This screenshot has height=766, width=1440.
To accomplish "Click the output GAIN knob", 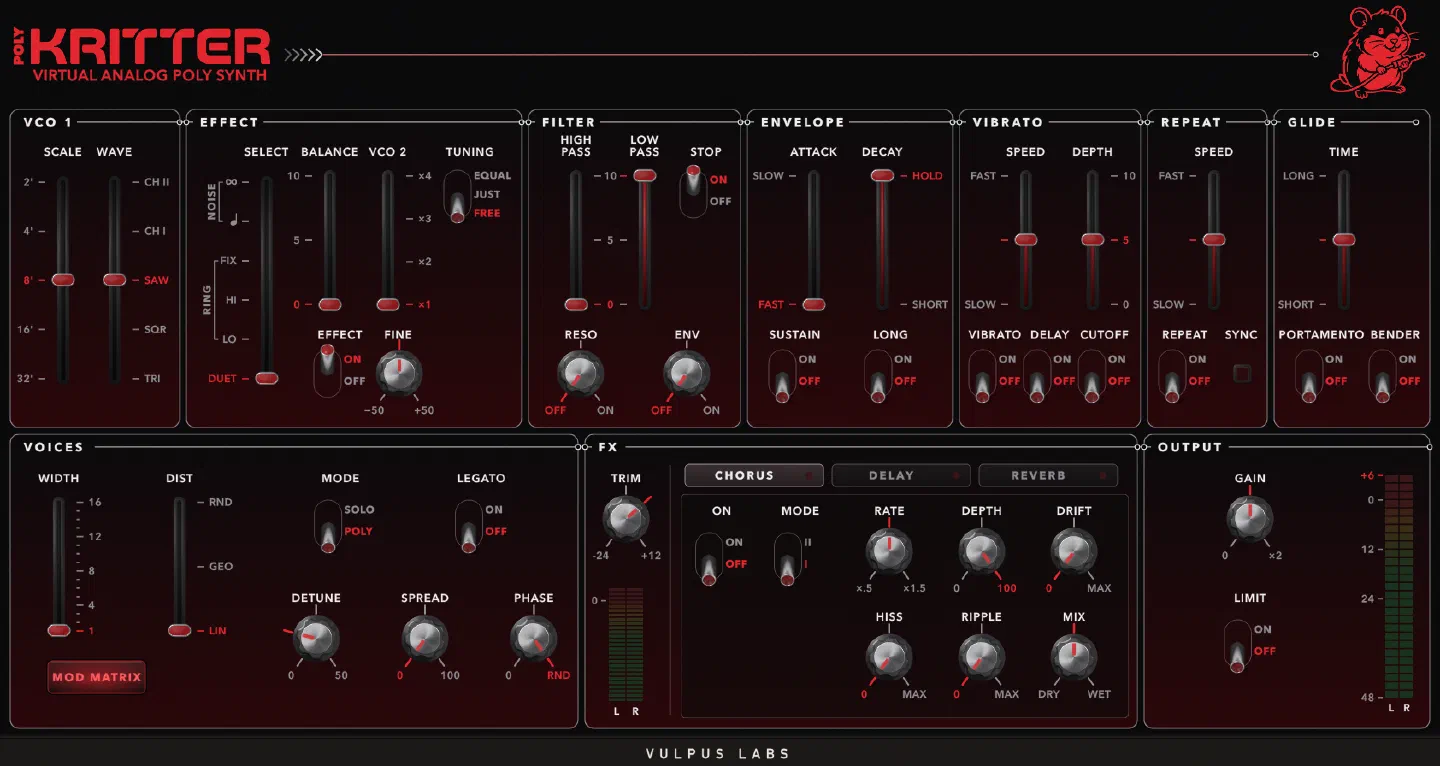I will (1250, 518).
